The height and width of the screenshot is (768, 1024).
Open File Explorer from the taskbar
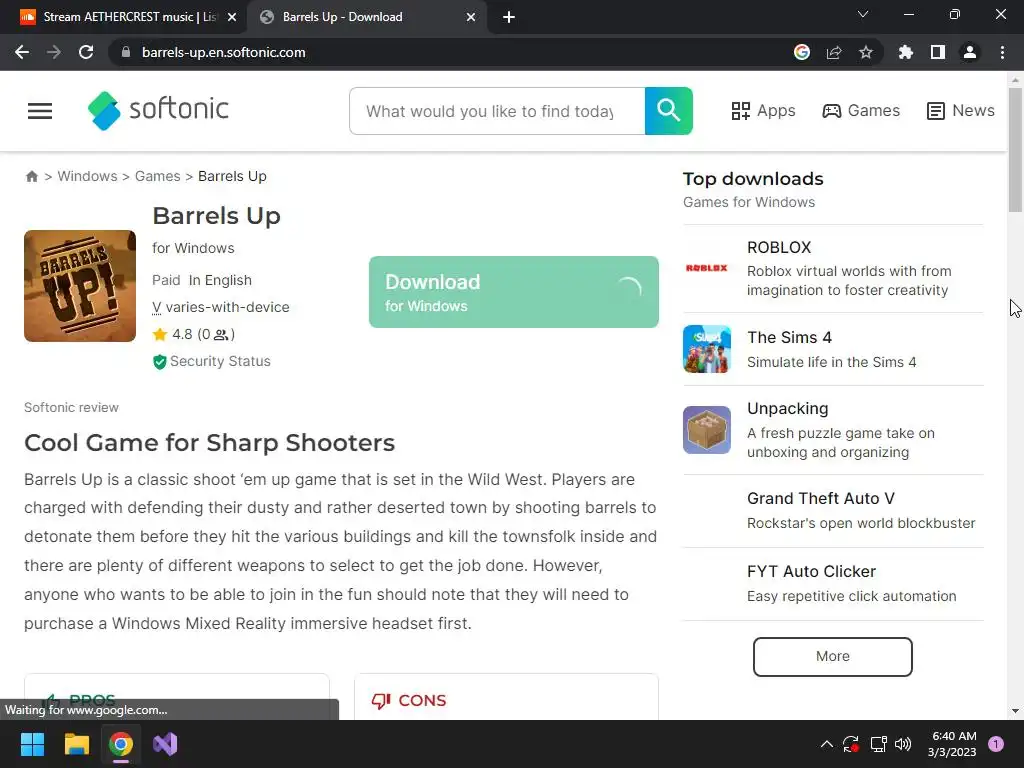tap(76, 744)
